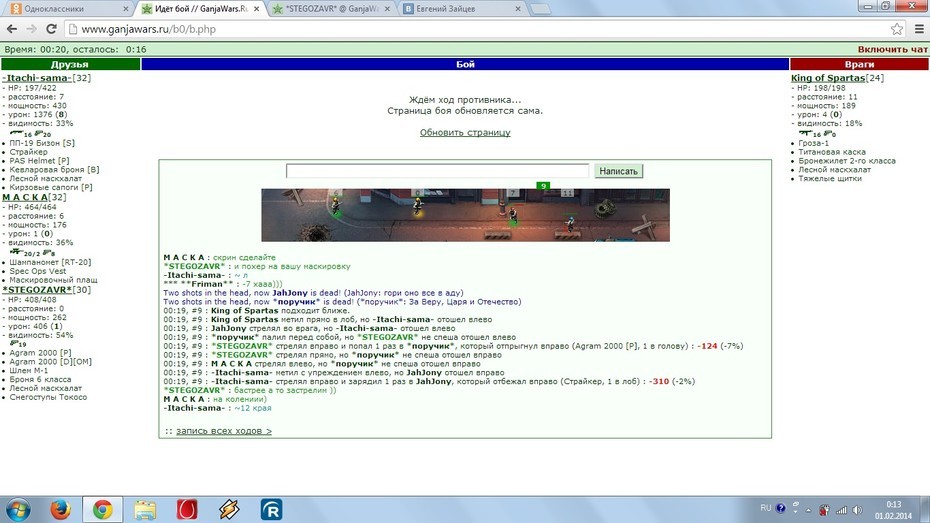Image resolution: width=930 pixels, height=523 pixels.
Task: Switch to the *STEGOZAVR* GanjaWars tab
Action: point(332,9)
